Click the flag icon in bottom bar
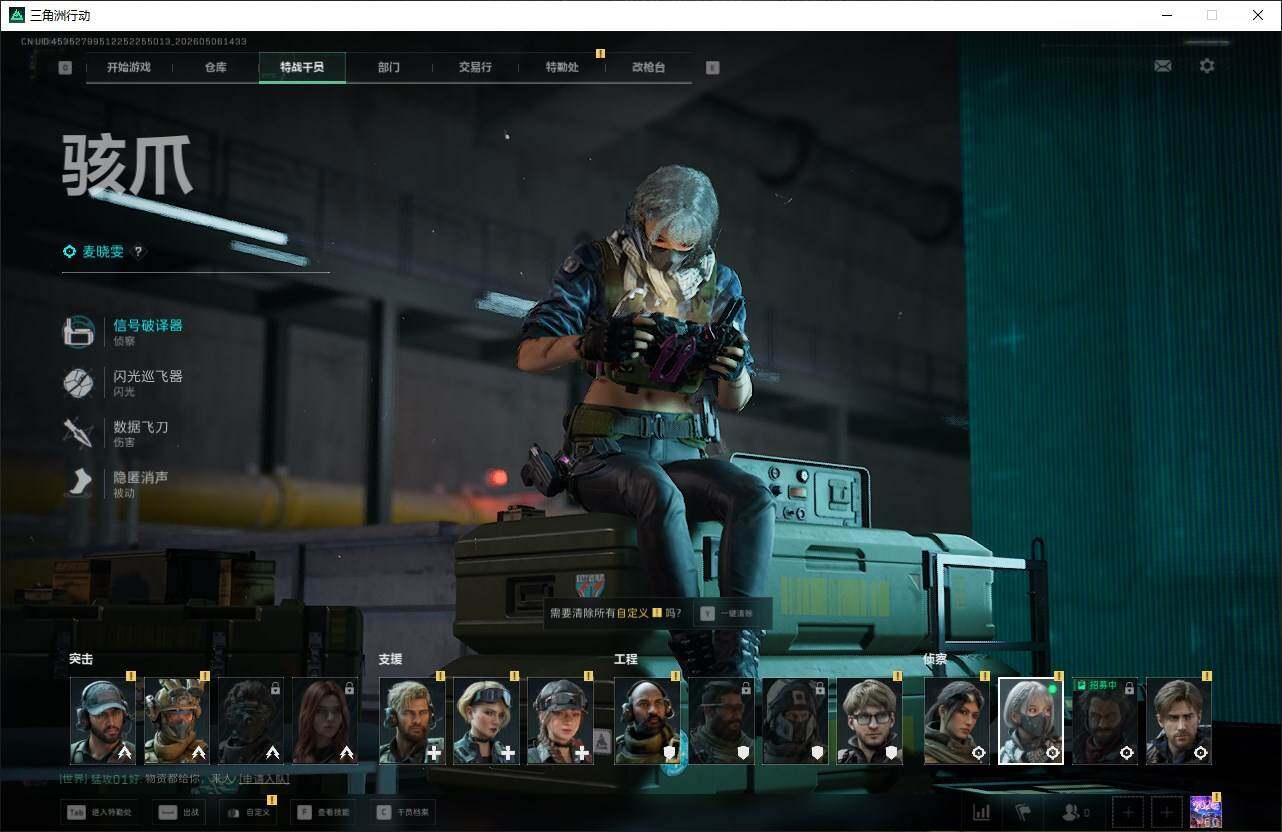Screen dimensions: 1282x832 [x=1022, y=812]
